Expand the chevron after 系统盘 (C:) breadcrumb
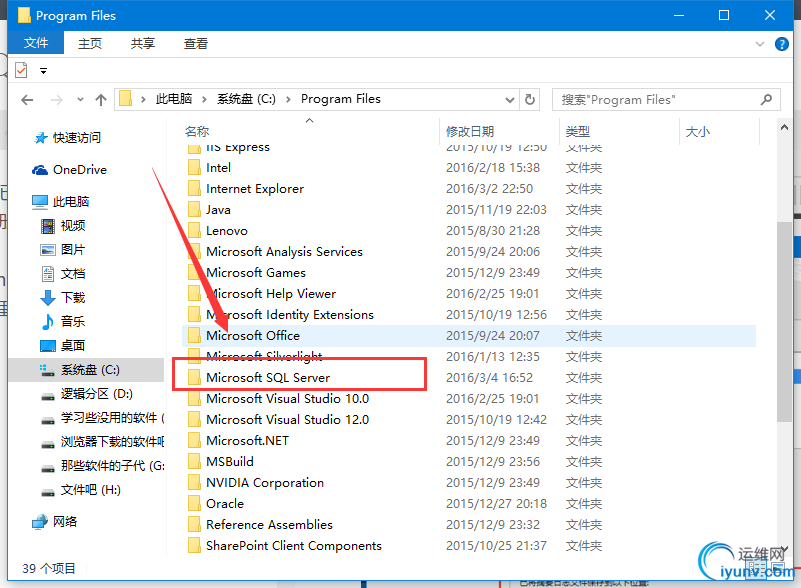801x588 pixels. (x=288, y=100)
